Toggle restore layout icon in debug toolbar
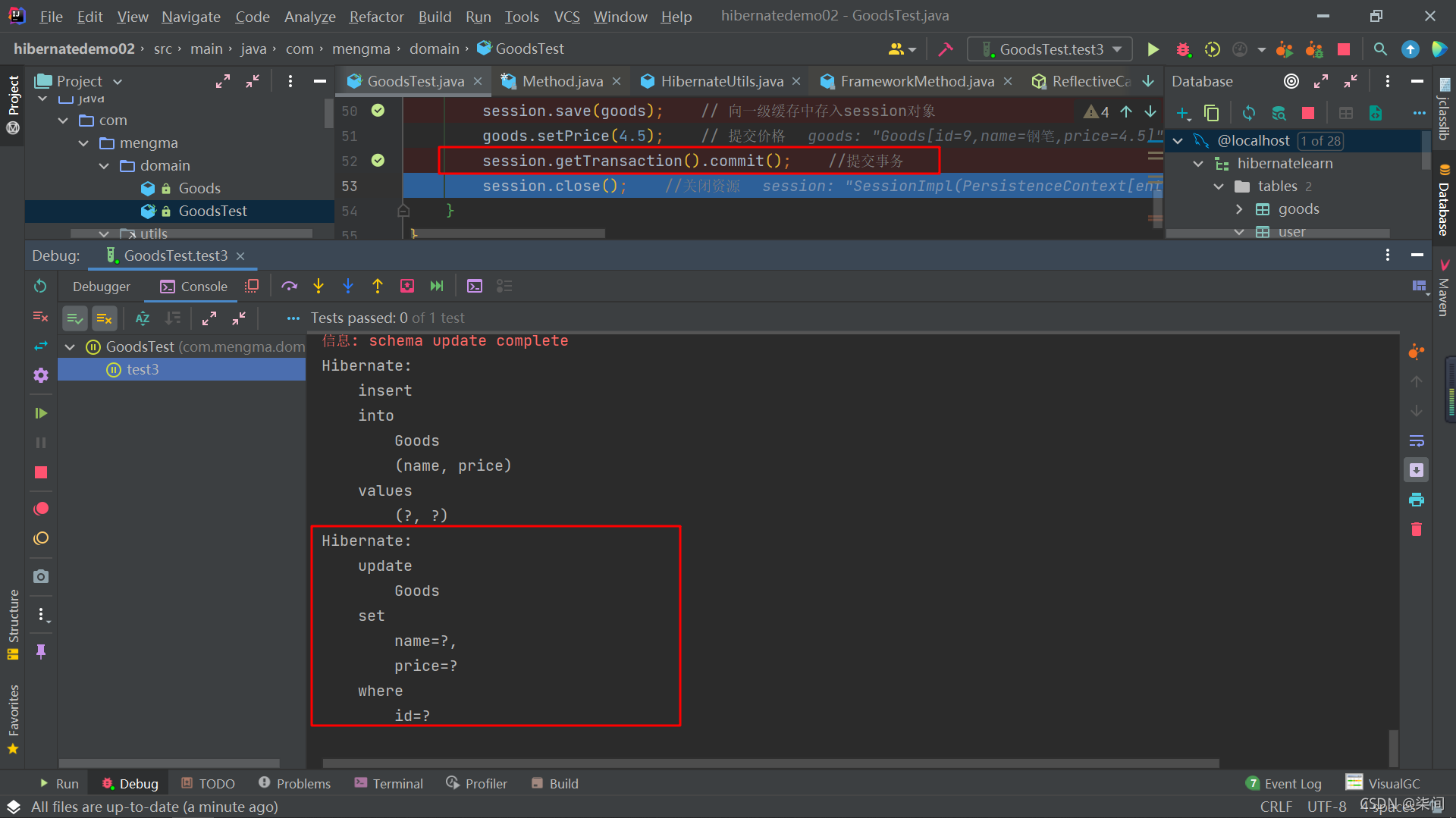The image size is (1456, 818). pyautogui.click(x=1419, y=286)
